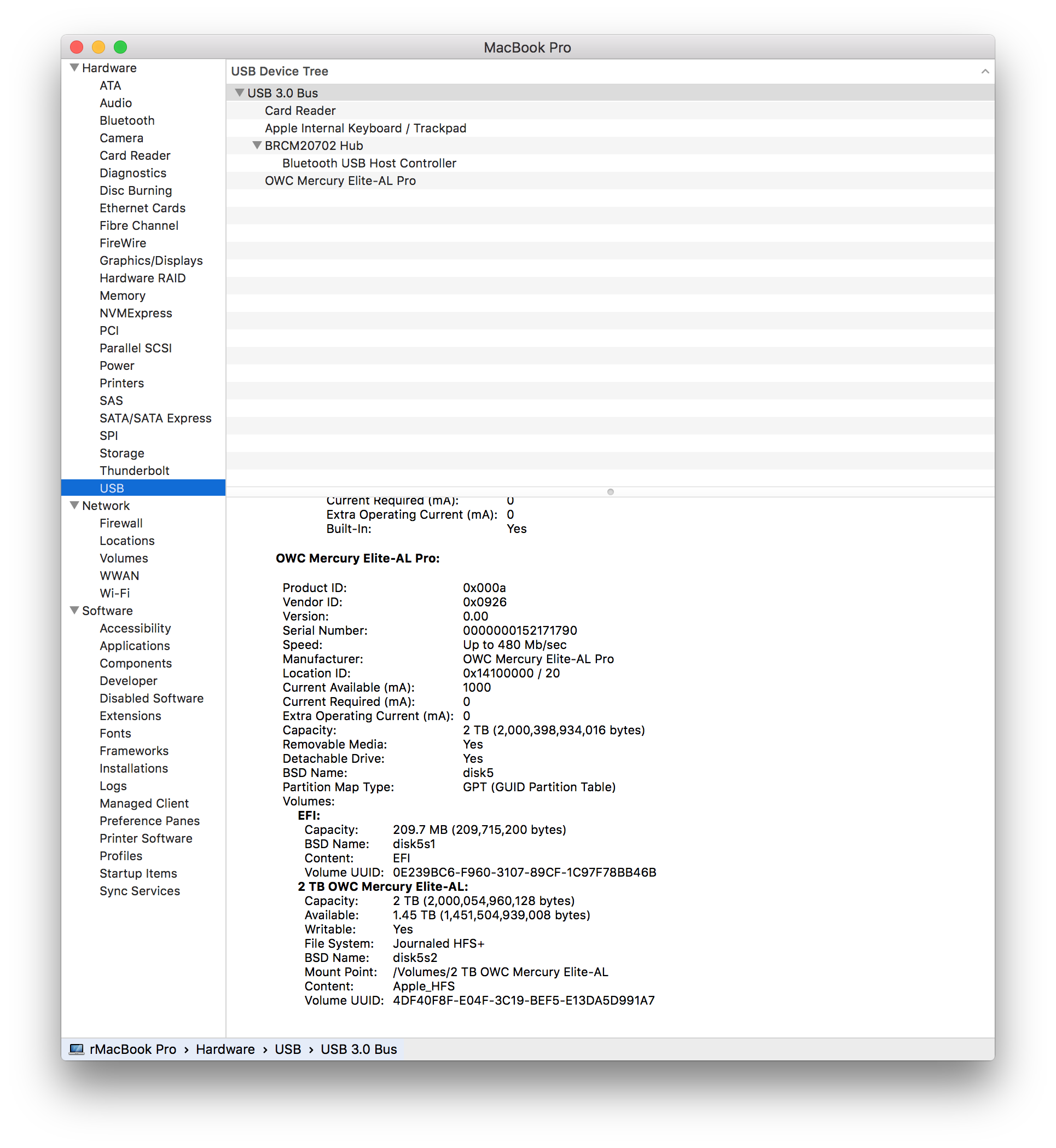Collapse the Software section triangle
Screen dimensions: 1056x1148
click(74, 610)
